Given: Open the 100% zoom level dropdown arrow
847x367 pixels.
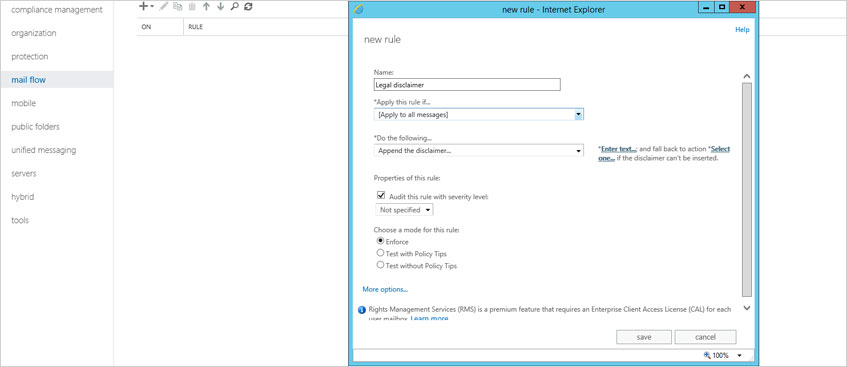Looking at the screenshot, I should click(739, 355).
